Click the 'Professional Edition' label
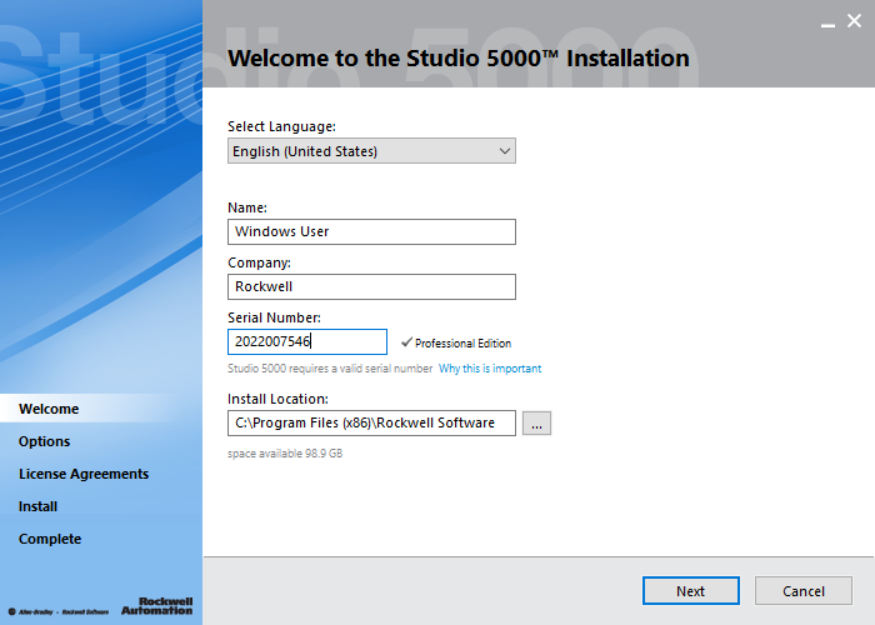The image size is (875, 625). pyautogui.click(x=463, y=343)
